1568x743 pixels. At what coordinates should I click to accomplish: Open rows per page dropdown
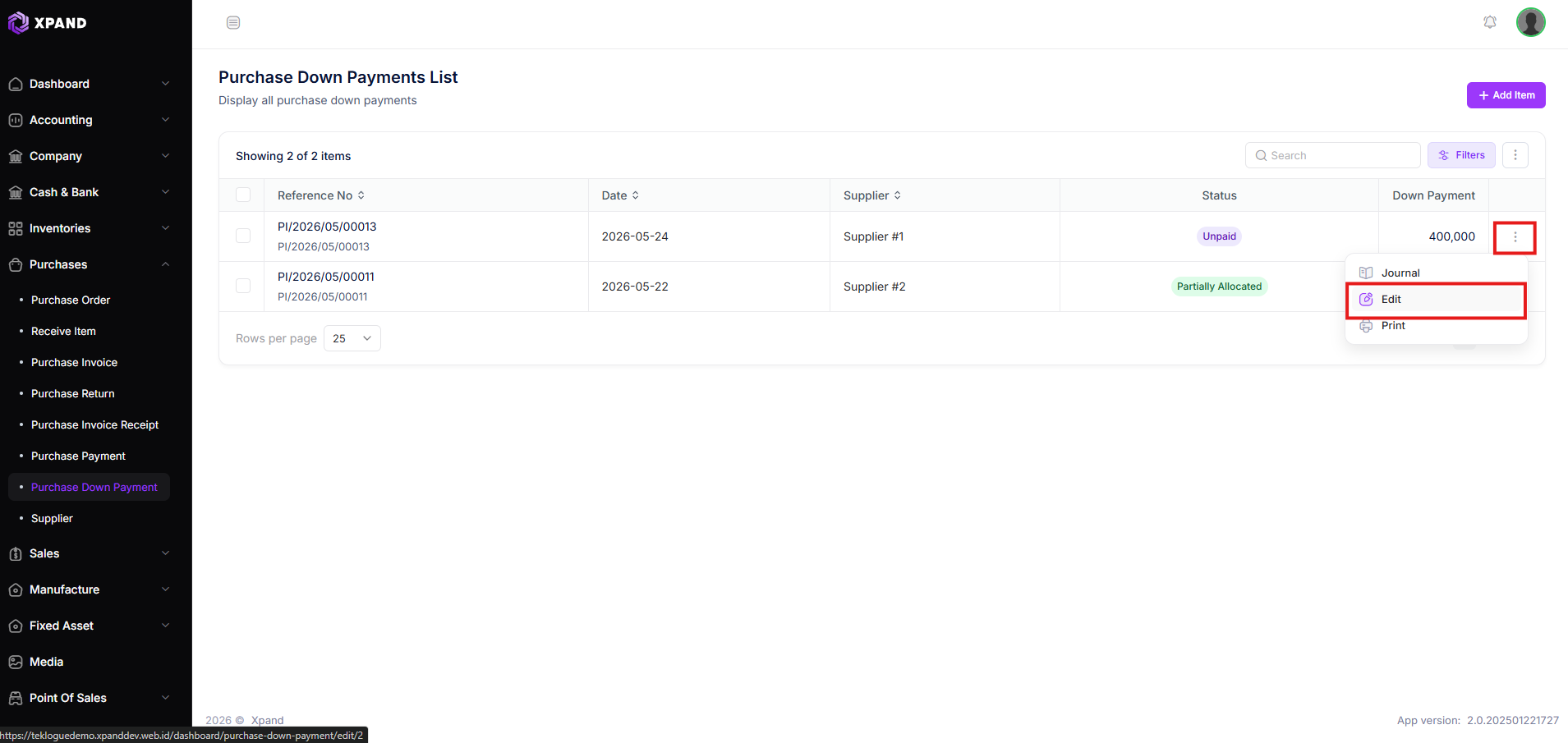(x=352, y=338)
